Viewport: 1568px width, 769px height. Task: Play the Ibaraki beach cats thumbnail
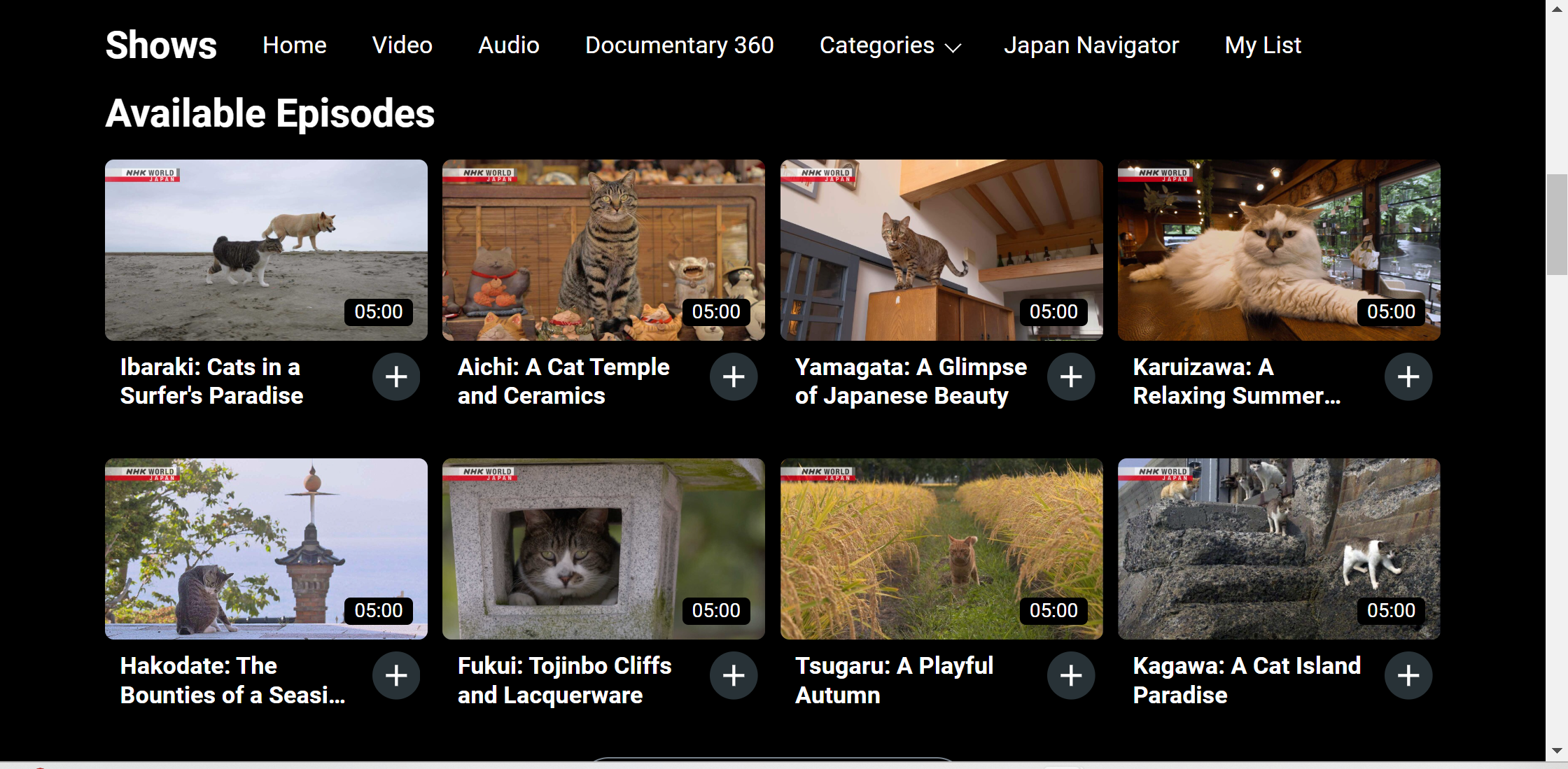click(x=266, y=250)
